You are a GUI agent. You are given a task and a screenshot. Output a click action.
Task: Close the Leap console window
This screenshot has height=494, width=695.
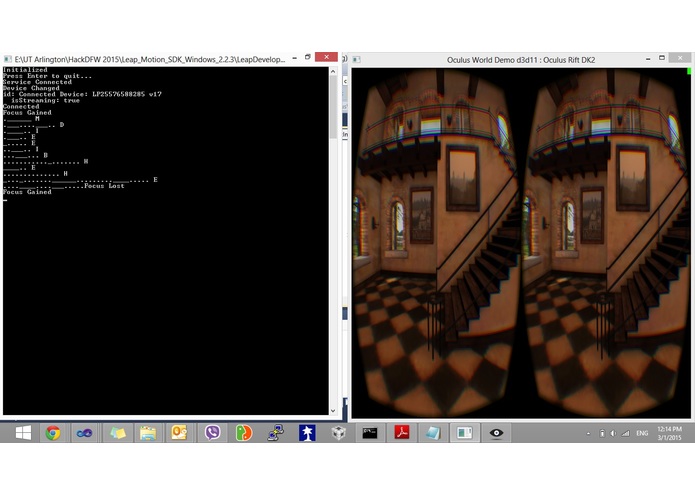point(326,57)
